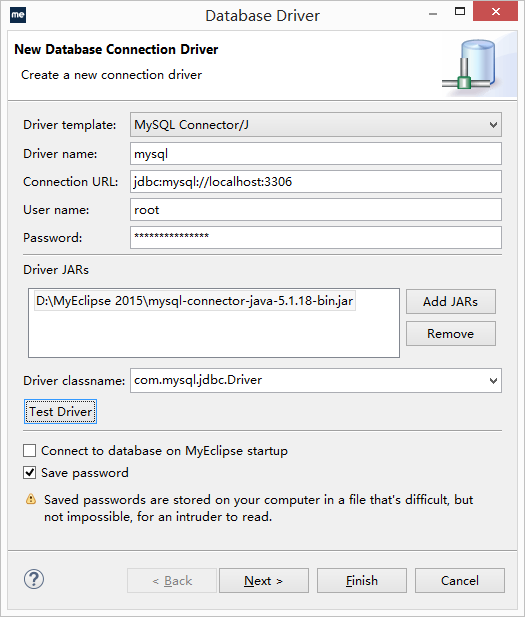This screenshot has width=525, height=617.
Task: Click Remove to delete the selected JAR
Action: [x=451, y=334]
